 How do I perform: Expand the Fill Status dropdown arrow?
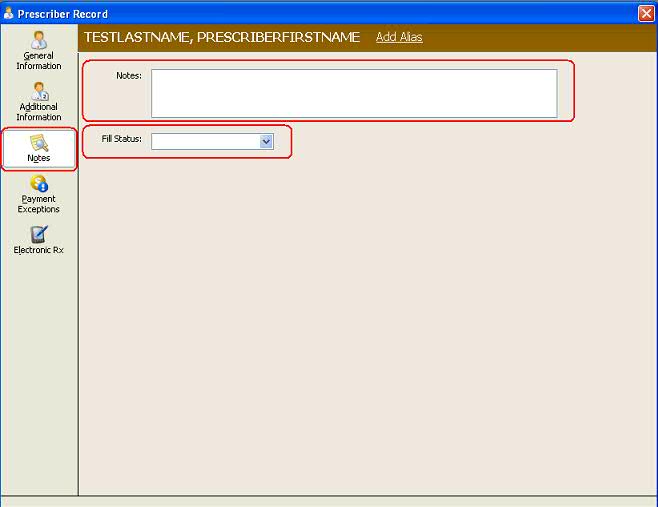pos(266,141)
